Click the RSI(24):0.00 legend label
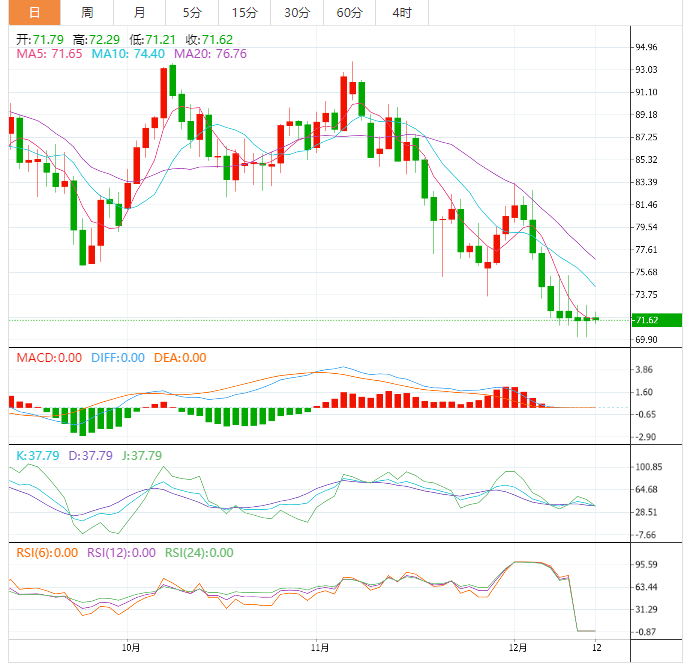 199,552
